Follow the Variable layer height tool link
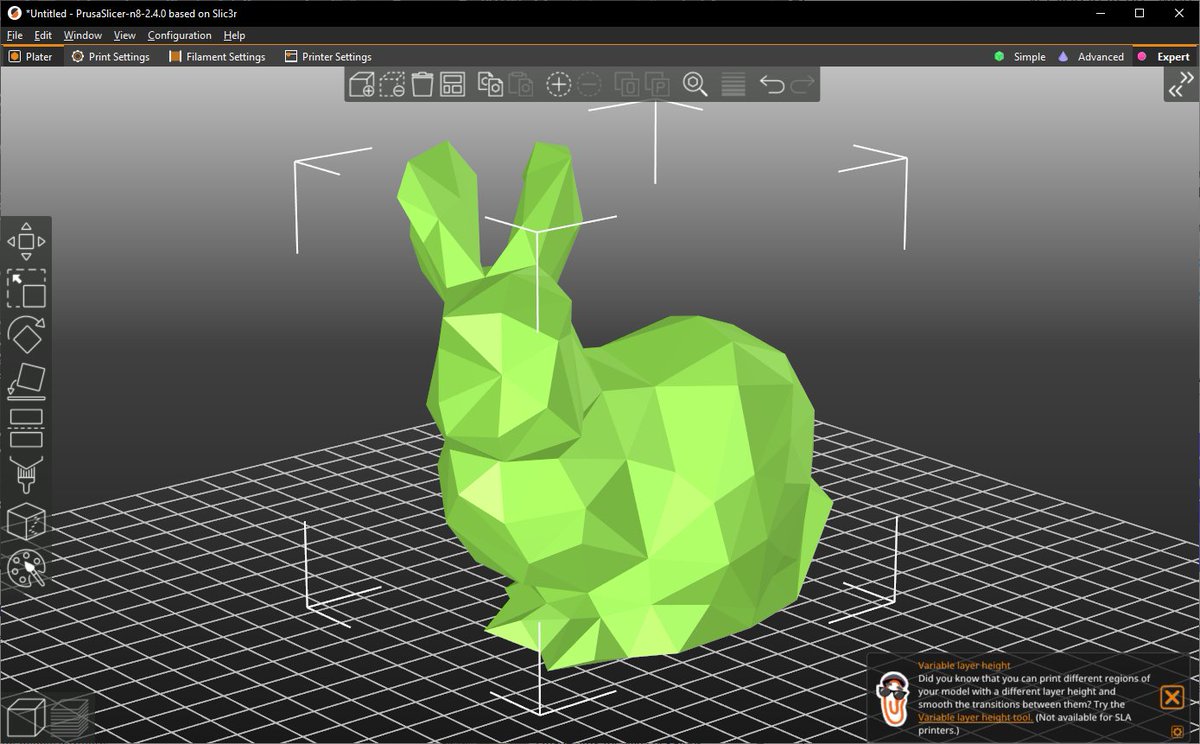The width and height of the screenshot is (1200, 744). tap(975, 717)
